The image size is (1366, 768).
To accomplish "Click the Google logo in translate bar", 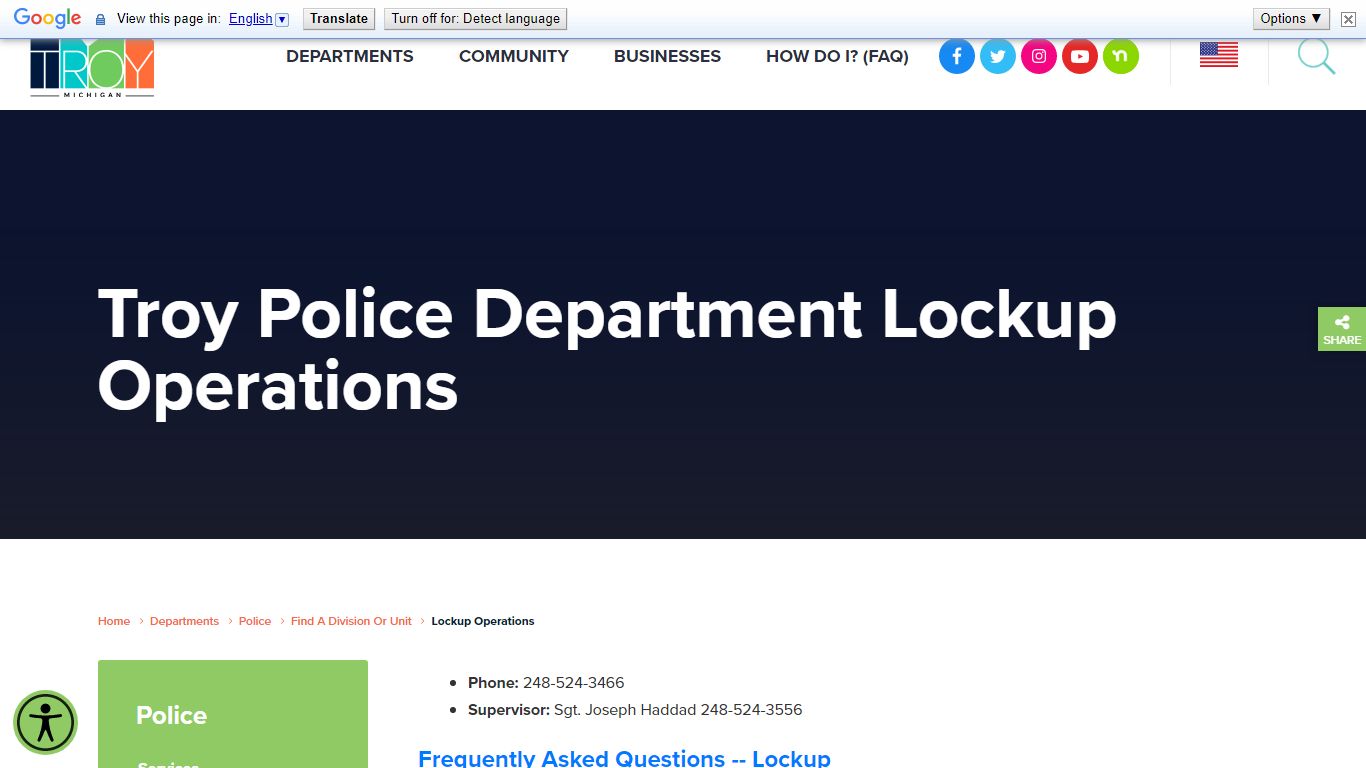I will 47,18.
